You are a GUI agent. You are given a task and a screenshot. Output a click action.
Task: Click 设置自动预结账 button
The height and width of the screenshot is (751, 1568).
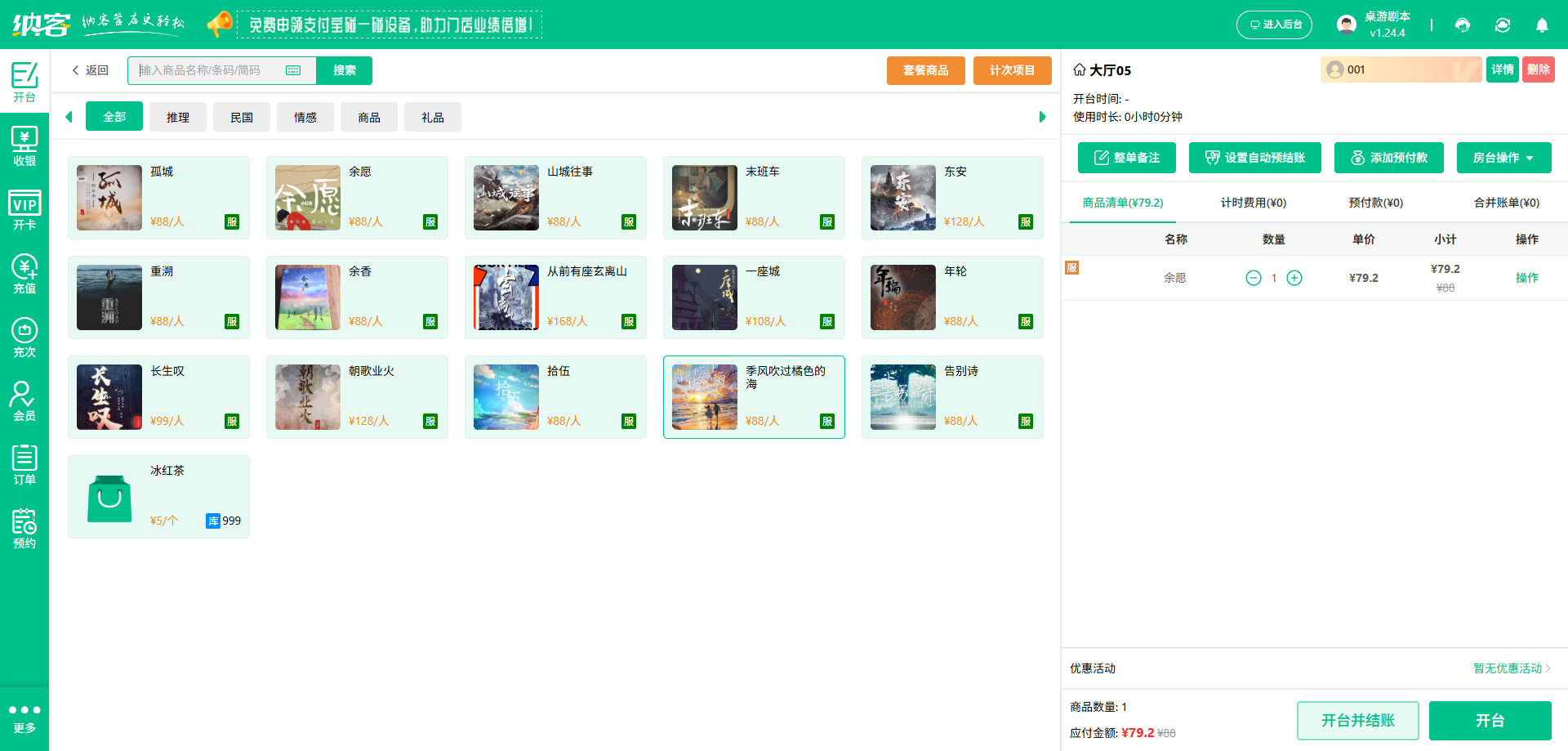pyautogui.click(x=1255, y=158)
